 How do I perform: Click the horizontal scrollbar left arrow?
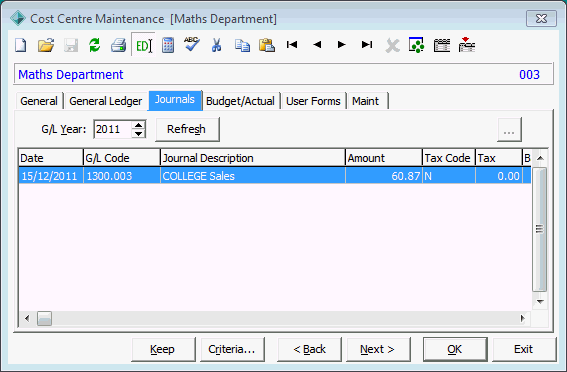tap(27, 318)
